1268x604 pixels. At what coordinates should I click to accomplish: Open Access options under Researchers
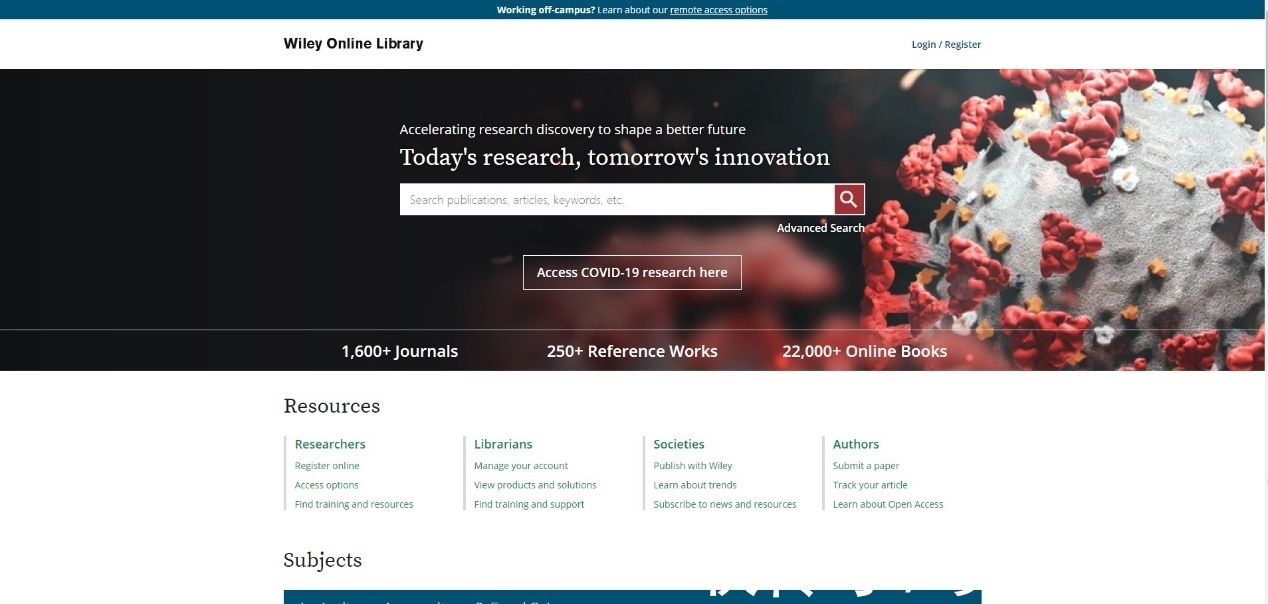click(x=326, y=485)
